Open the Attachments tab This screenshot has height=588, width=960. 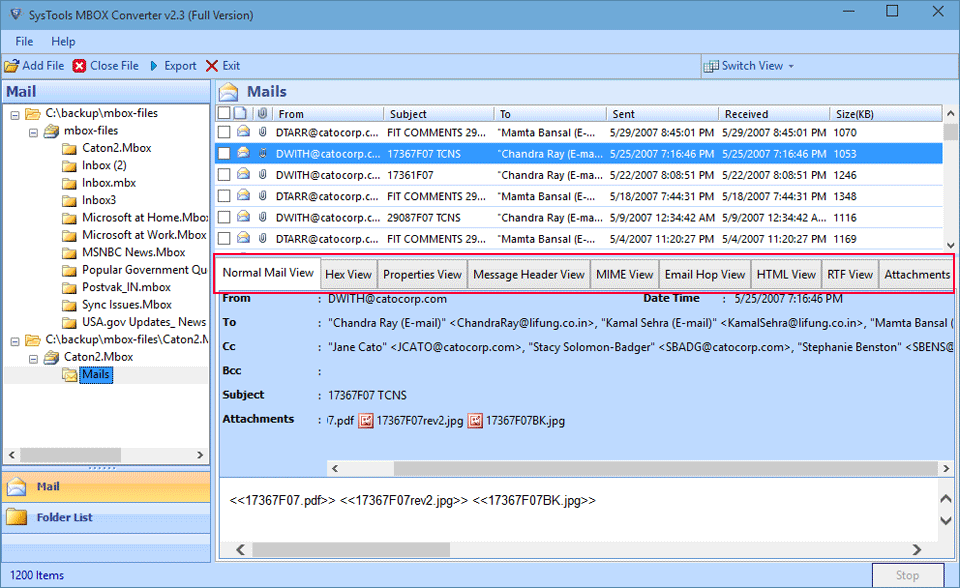point(916,274)
